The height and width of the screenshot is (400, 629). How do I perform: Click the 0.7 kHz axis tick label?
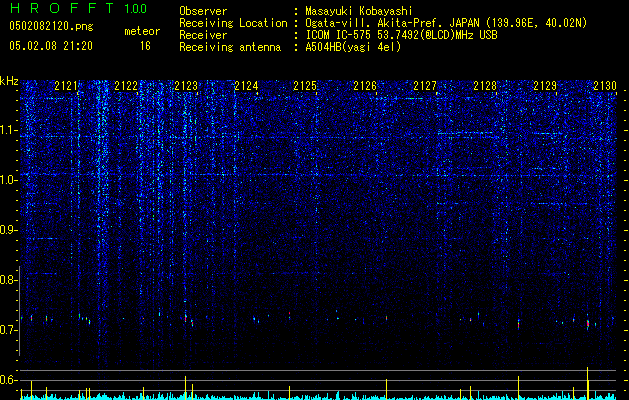[7, 330]
